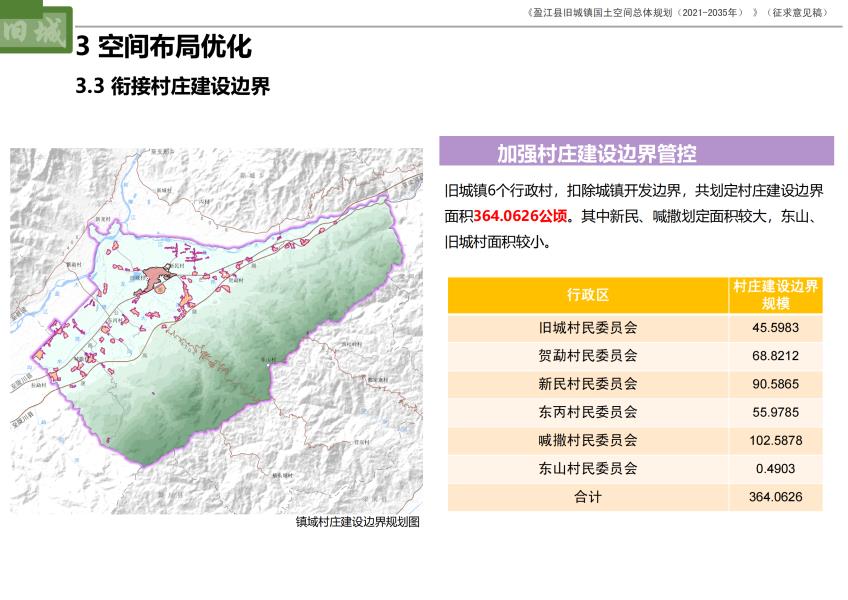Click the brown urban center on the map

click(x=158, y=277)
